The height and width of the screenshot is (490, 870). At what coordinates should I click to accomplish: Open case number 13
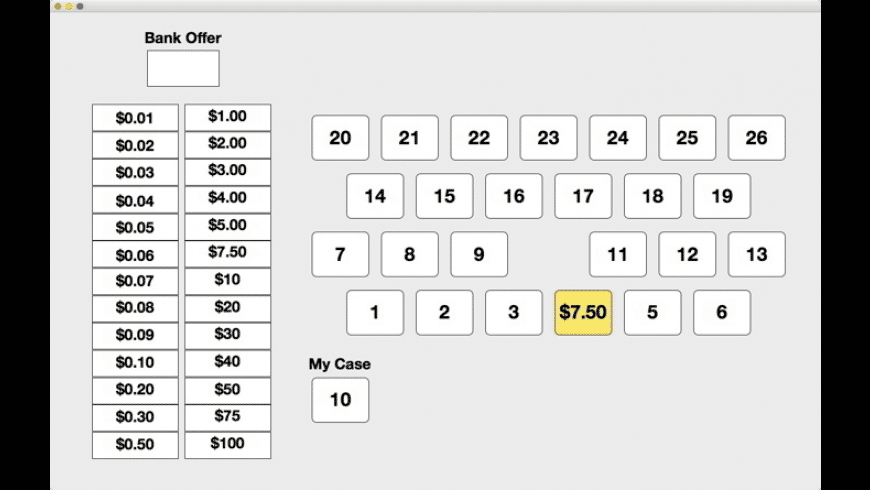tap(756, 254)
